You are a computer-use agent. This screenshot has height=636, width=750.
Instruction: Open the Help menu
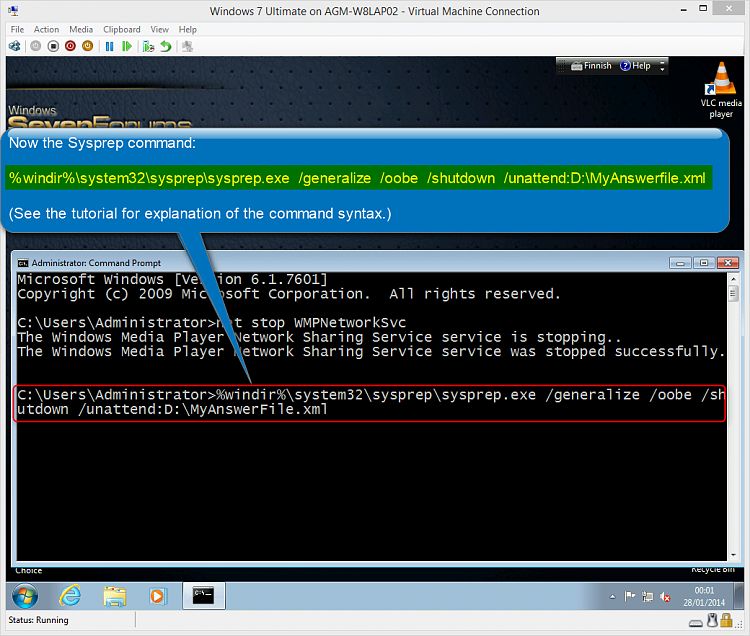coord(188,30)
